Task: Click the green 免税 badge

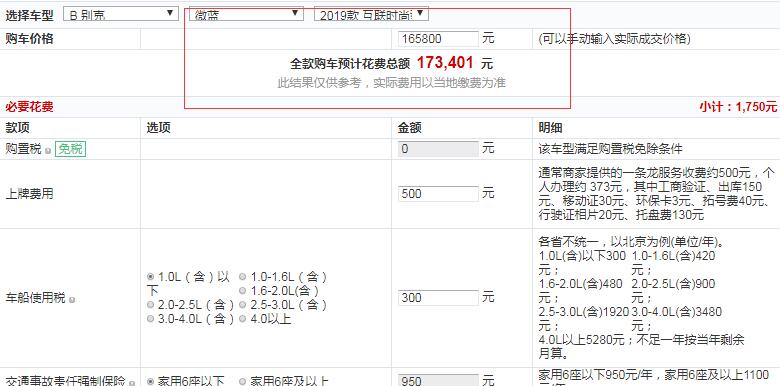Action: [x=71, y=149]
